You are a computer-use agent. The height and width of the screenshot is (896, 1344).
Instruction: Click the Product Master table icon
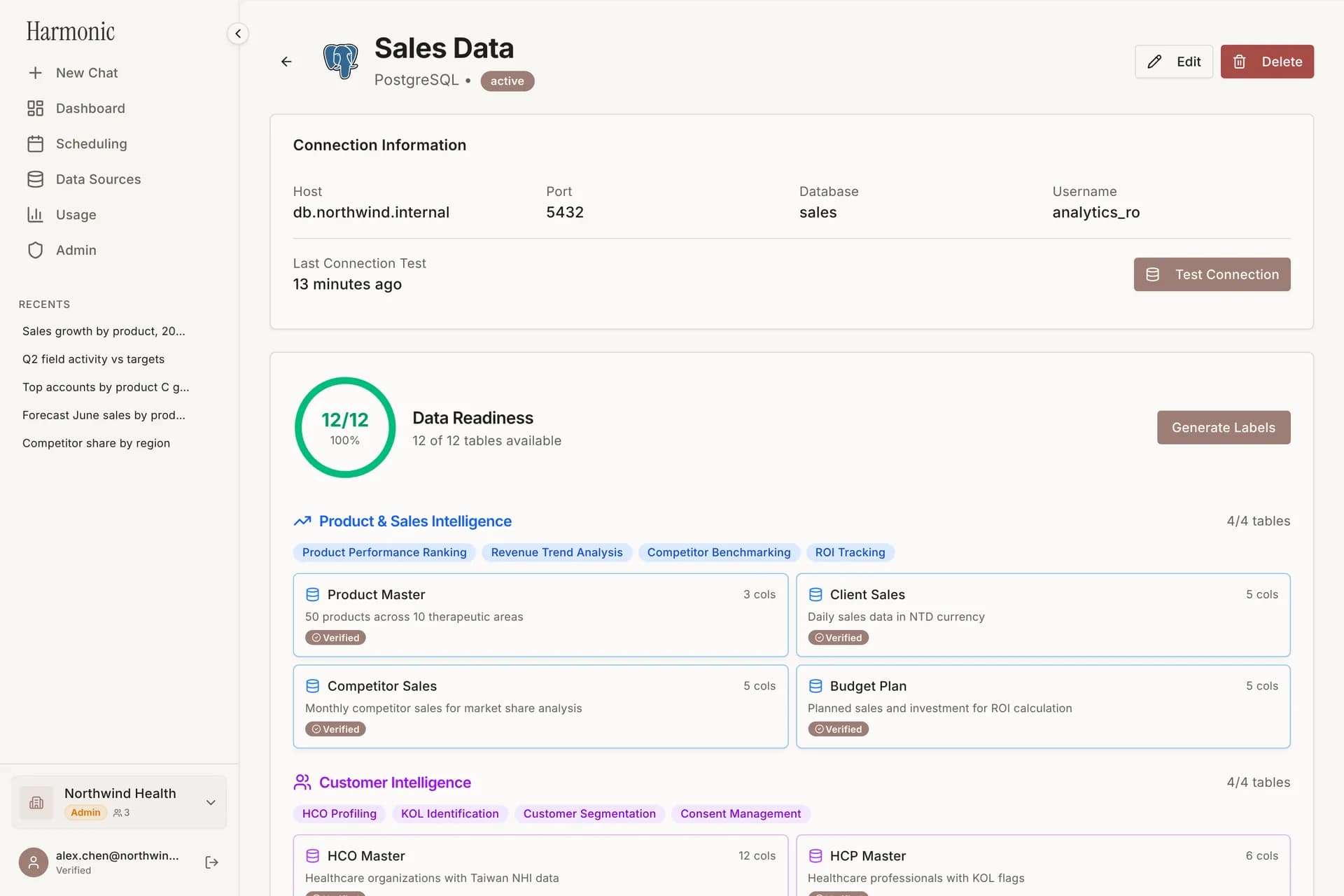point(313,594)
